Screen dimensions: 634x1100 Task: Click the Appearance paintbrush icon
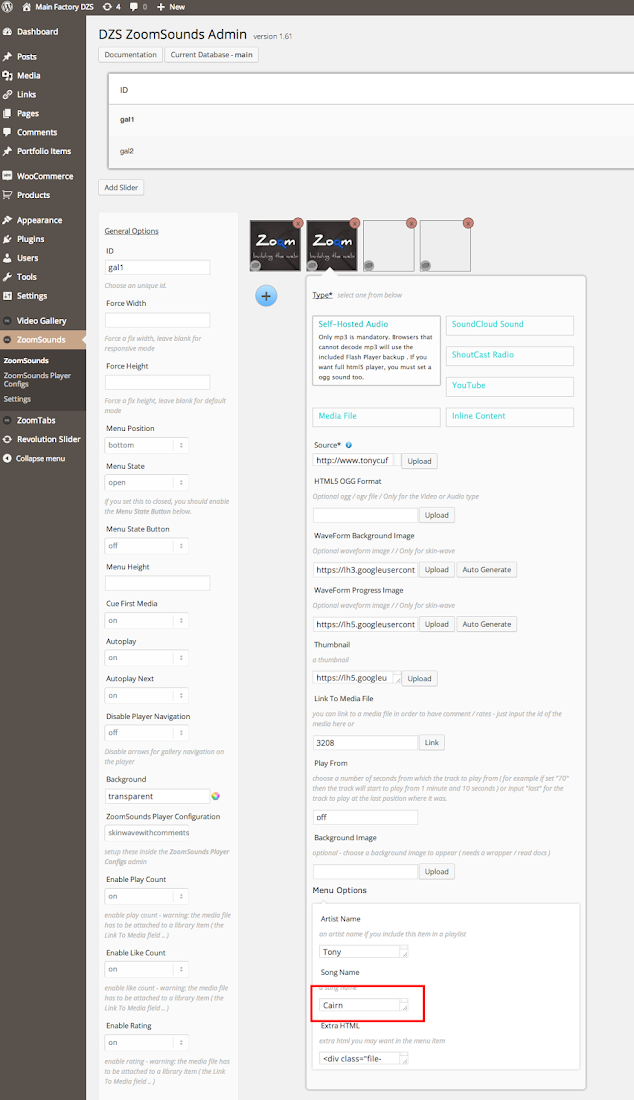pos(8,220)
